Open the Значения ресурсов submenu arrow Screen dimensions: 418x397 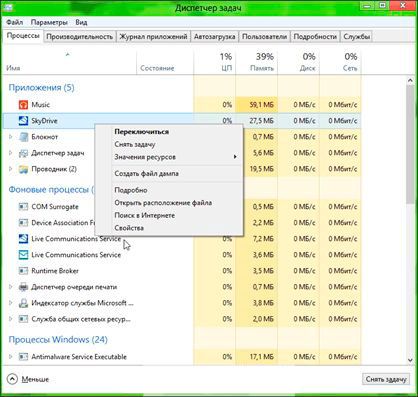tap(235, 157)
